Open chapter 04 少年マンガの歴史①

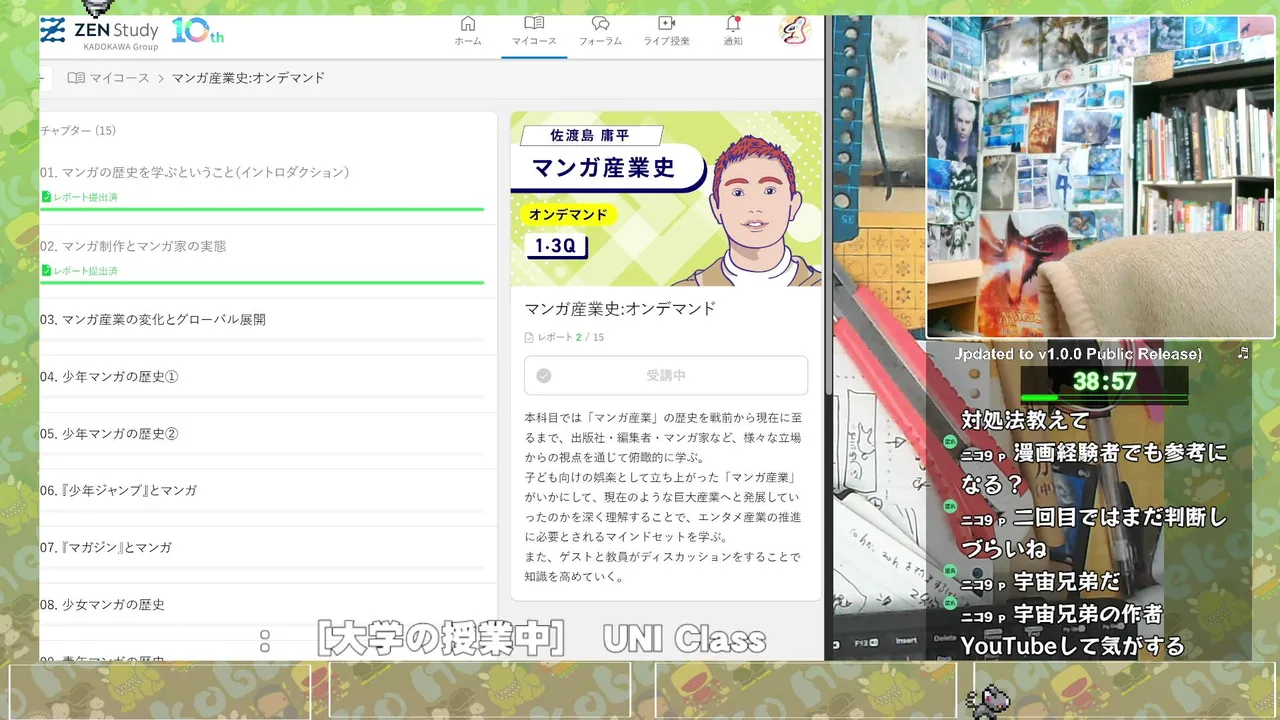pyautogui.click(x=109, y=377)
